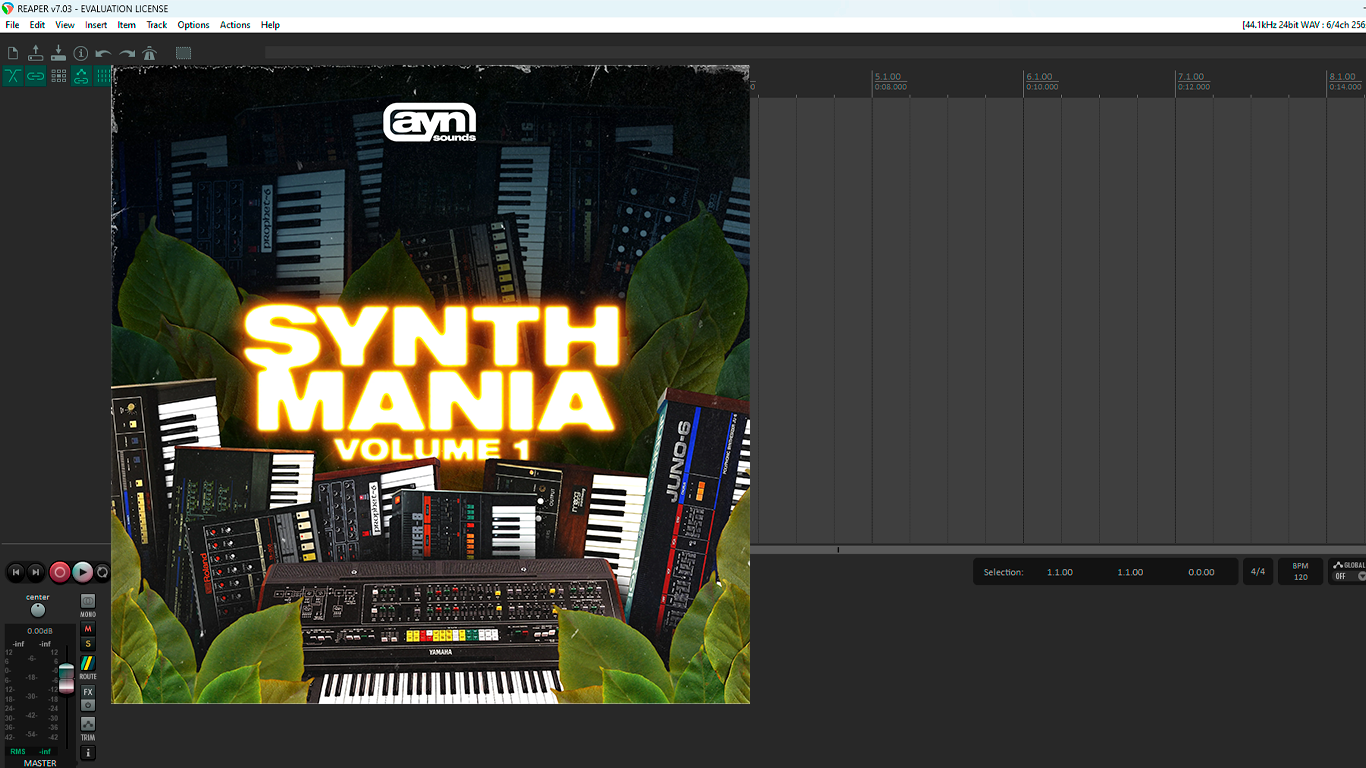Click the selection end 1.1.00 field

(1130, 573)
